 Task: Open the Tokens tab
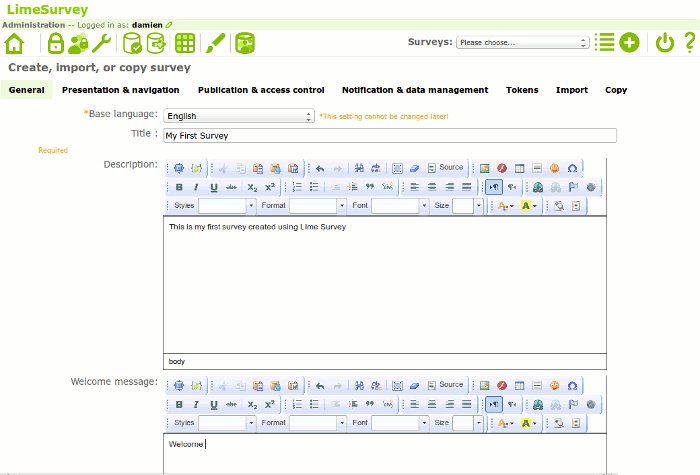(x=522, y=90)
